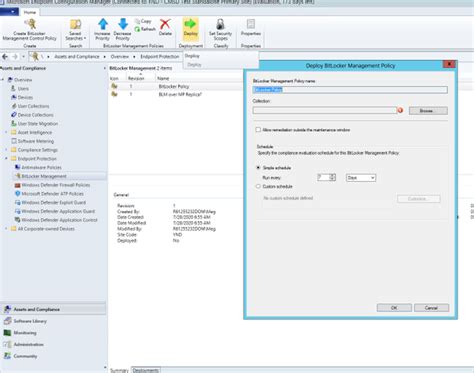Select Antimalware Policies node
The height and width of the screenshot is (373, 474).
pos(41,167)
